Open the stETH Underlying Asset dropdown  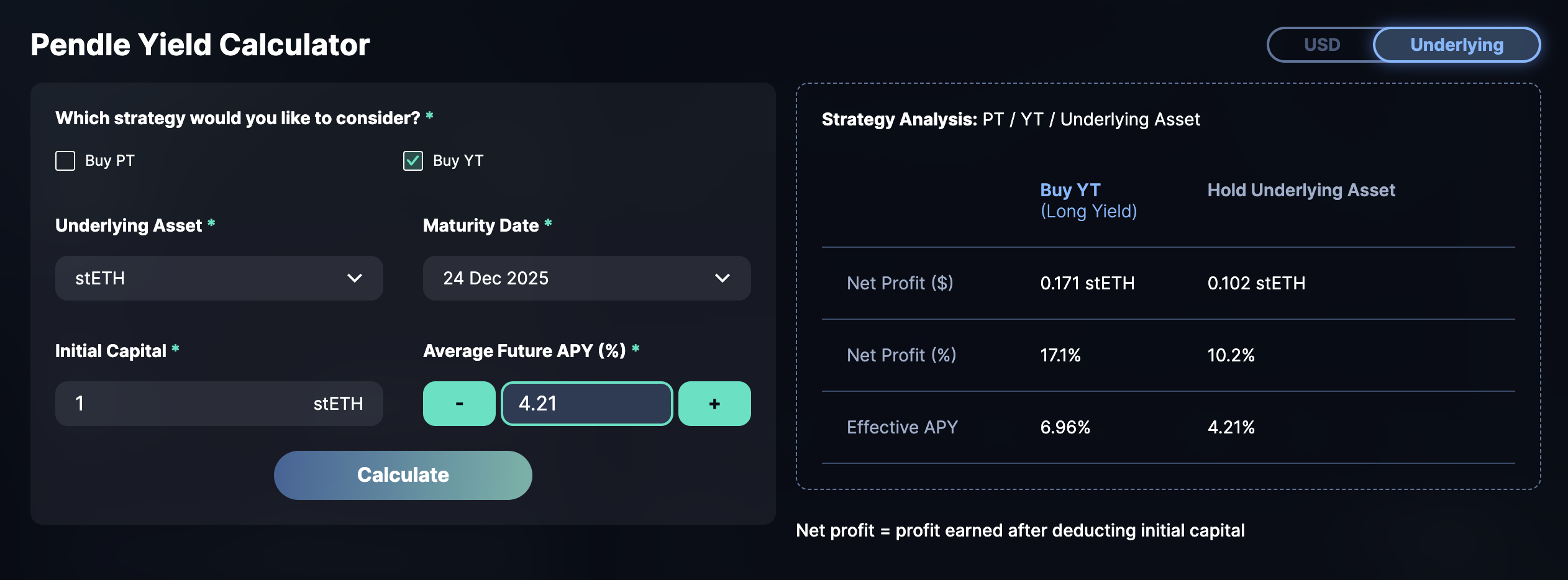(x=219, y=278)
